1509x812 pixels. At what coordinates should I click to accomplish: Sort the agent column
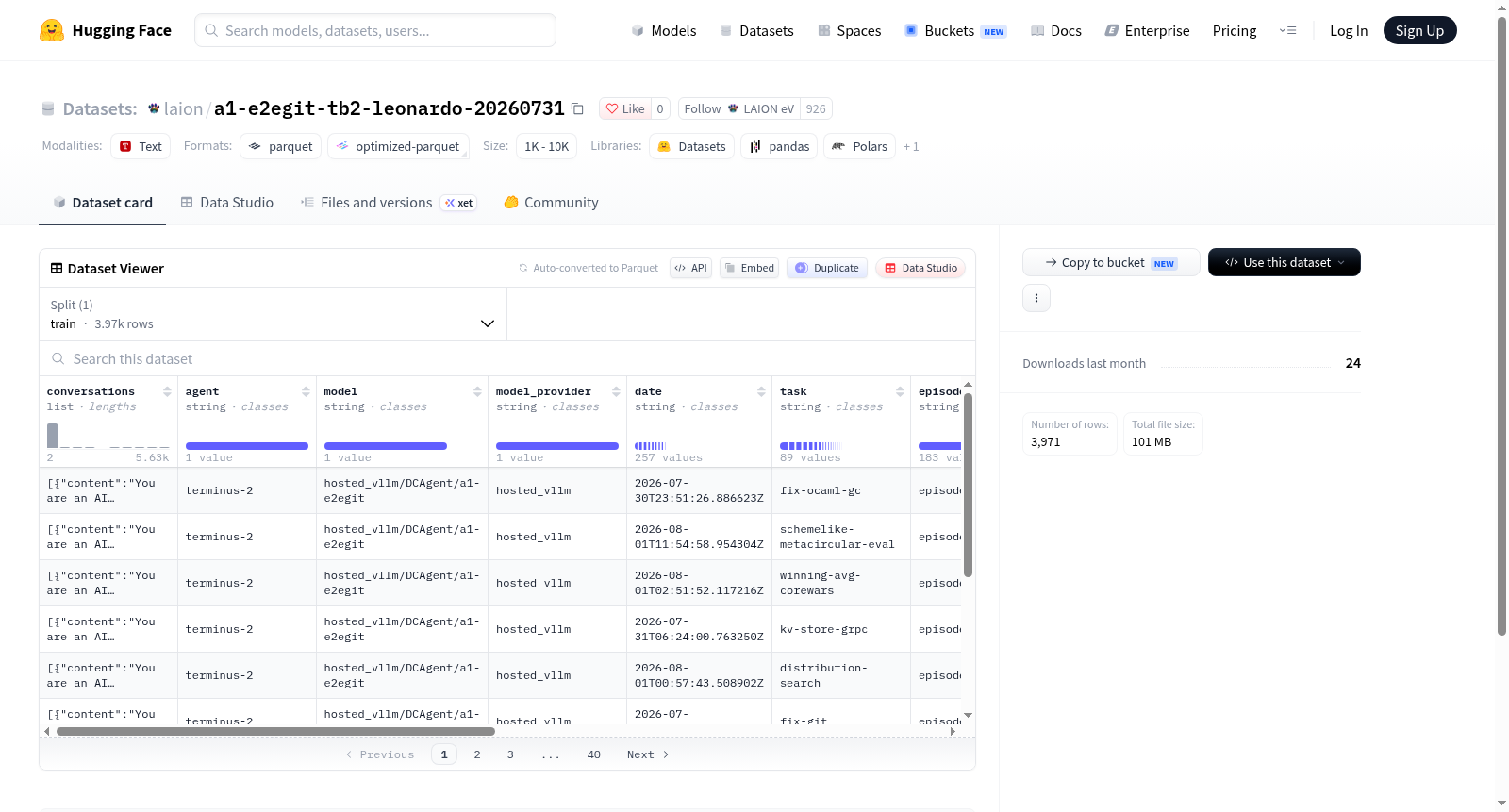(x=306, y=391)
